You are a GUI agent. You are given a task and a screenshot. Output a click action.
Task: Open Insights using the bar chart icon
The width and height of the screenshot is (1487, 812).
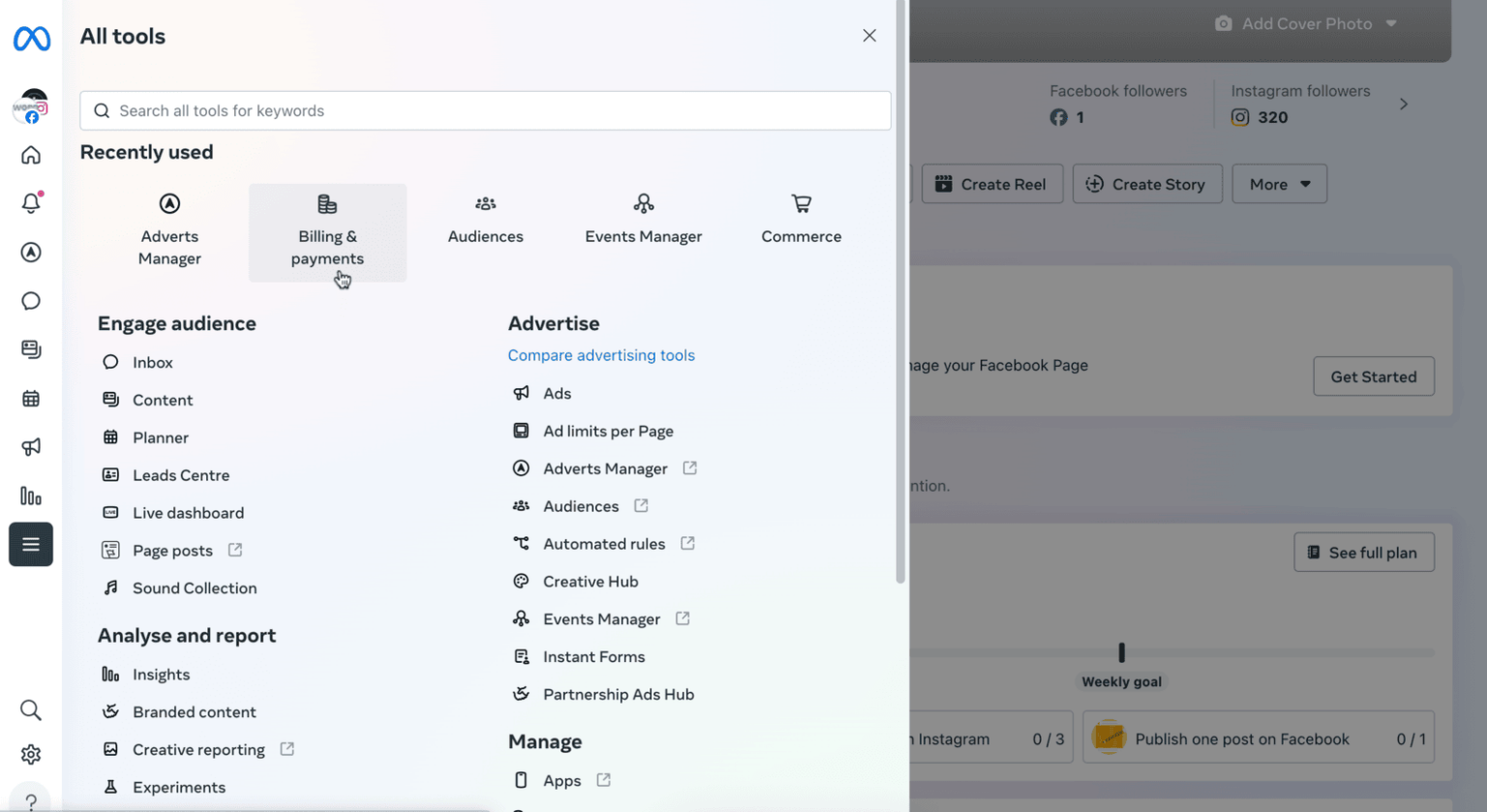30,496
